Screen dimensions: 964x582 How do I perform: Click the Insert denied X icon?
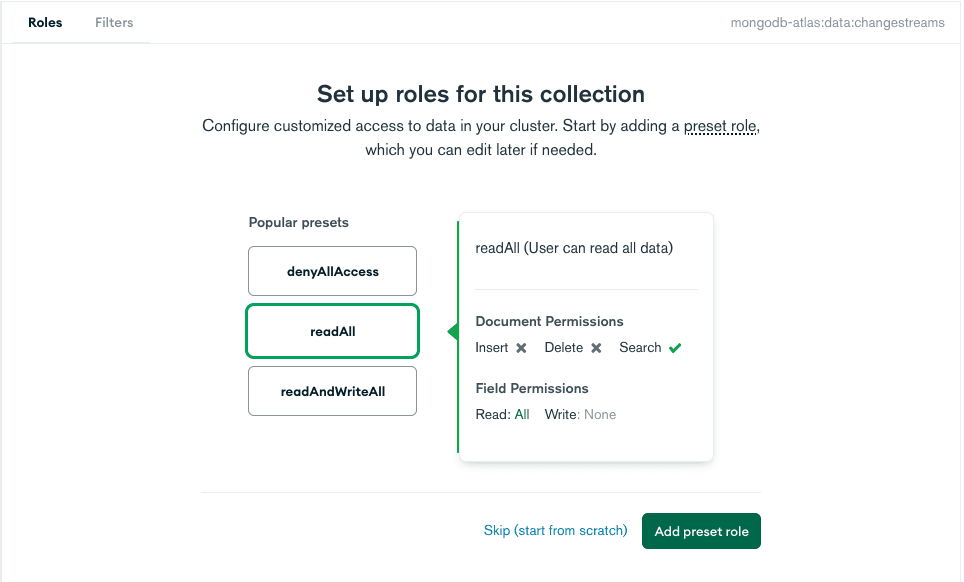[521, 348]
